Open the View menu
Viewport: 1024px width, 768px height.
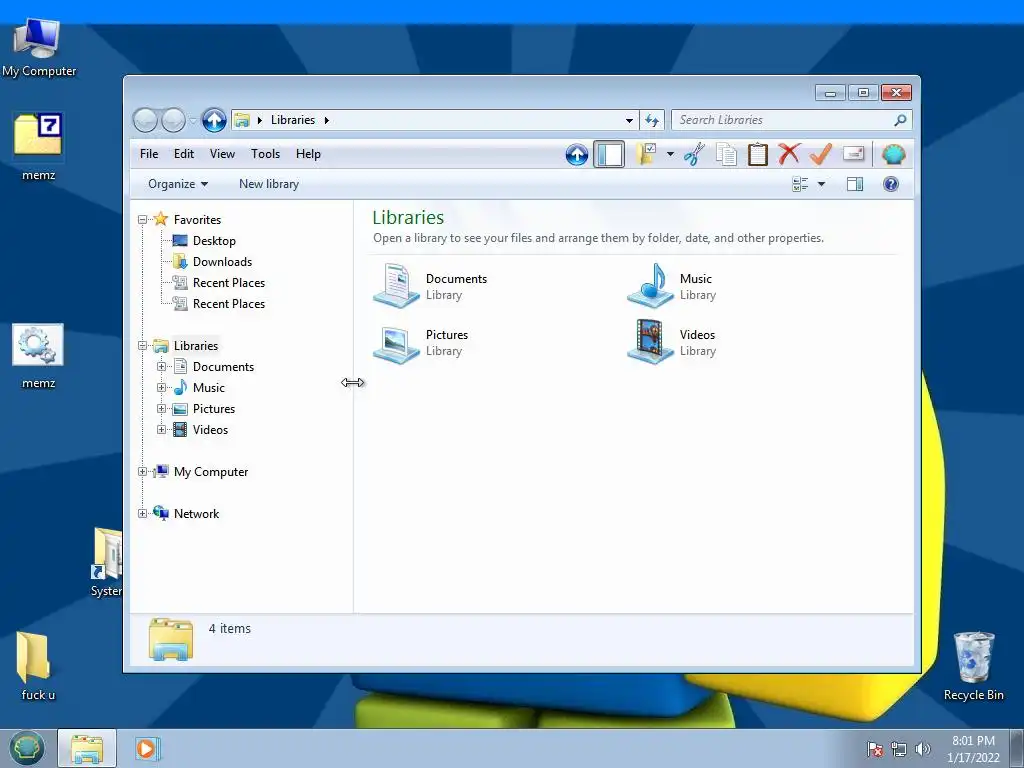222,154
